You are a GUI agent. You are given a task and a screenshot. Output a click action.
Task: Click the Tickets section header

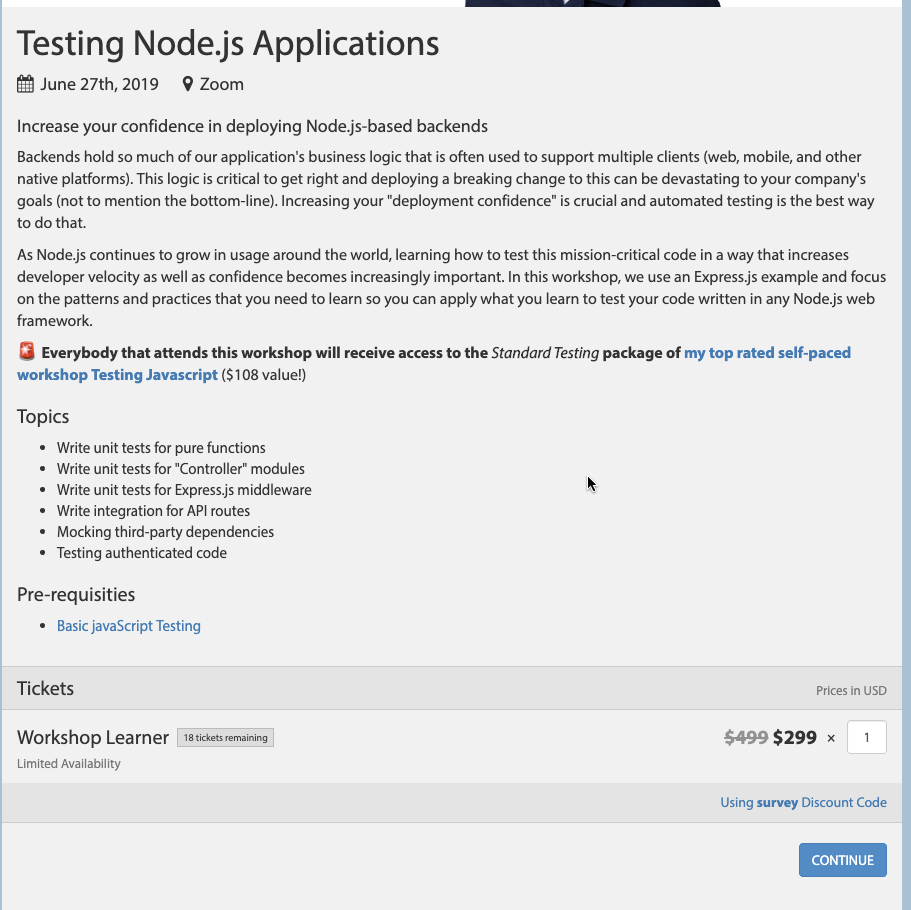click(x=46, y=689)
